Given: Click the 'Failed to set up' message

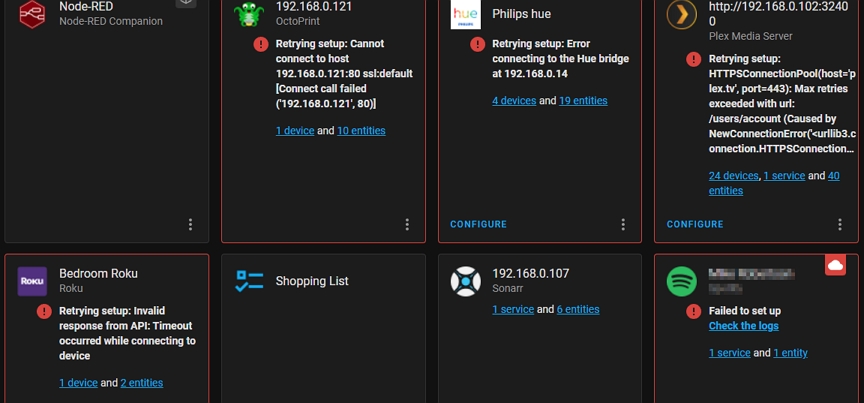Looking at the screenshot, I should coord(744,311).
